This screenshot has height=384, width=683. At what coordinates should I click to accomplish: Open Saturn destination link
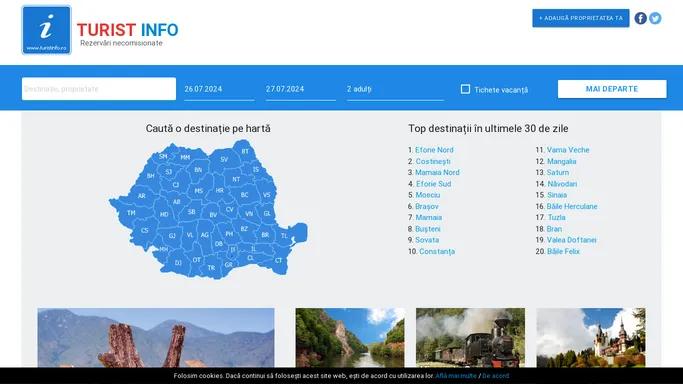[558, 172]
